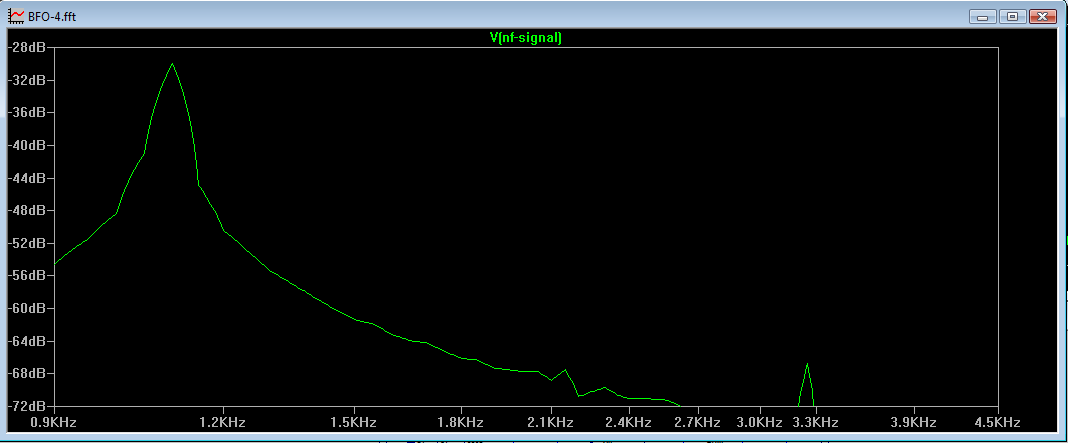Click the -60dB axis label
The image size is (1068, 443).
tap(26, 308)
